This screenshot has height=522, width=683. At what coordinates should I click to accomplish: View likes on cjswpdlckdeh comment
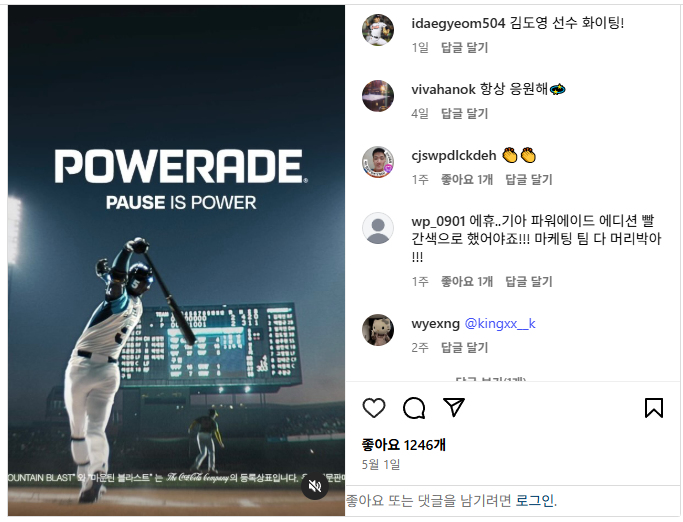pos(467,180)
